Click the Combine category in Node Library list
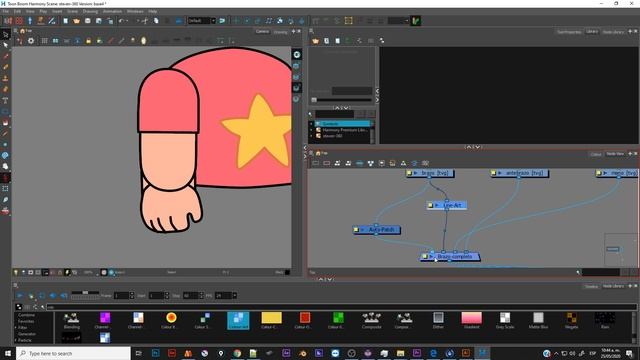The width and height of the screenshot is (640, 360). tap(26, 315)
